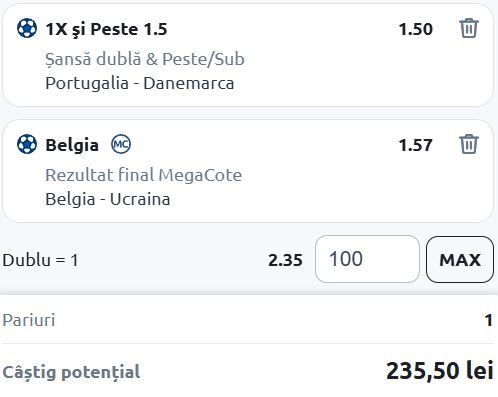
Task: Click the Șansă dublă & Peste/Sub market label
Action: 145,59
